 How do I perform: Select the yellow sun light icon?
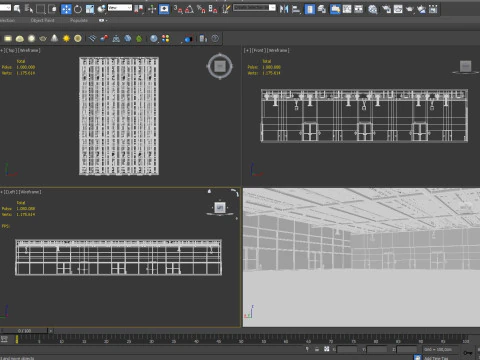tap(66, 39)
